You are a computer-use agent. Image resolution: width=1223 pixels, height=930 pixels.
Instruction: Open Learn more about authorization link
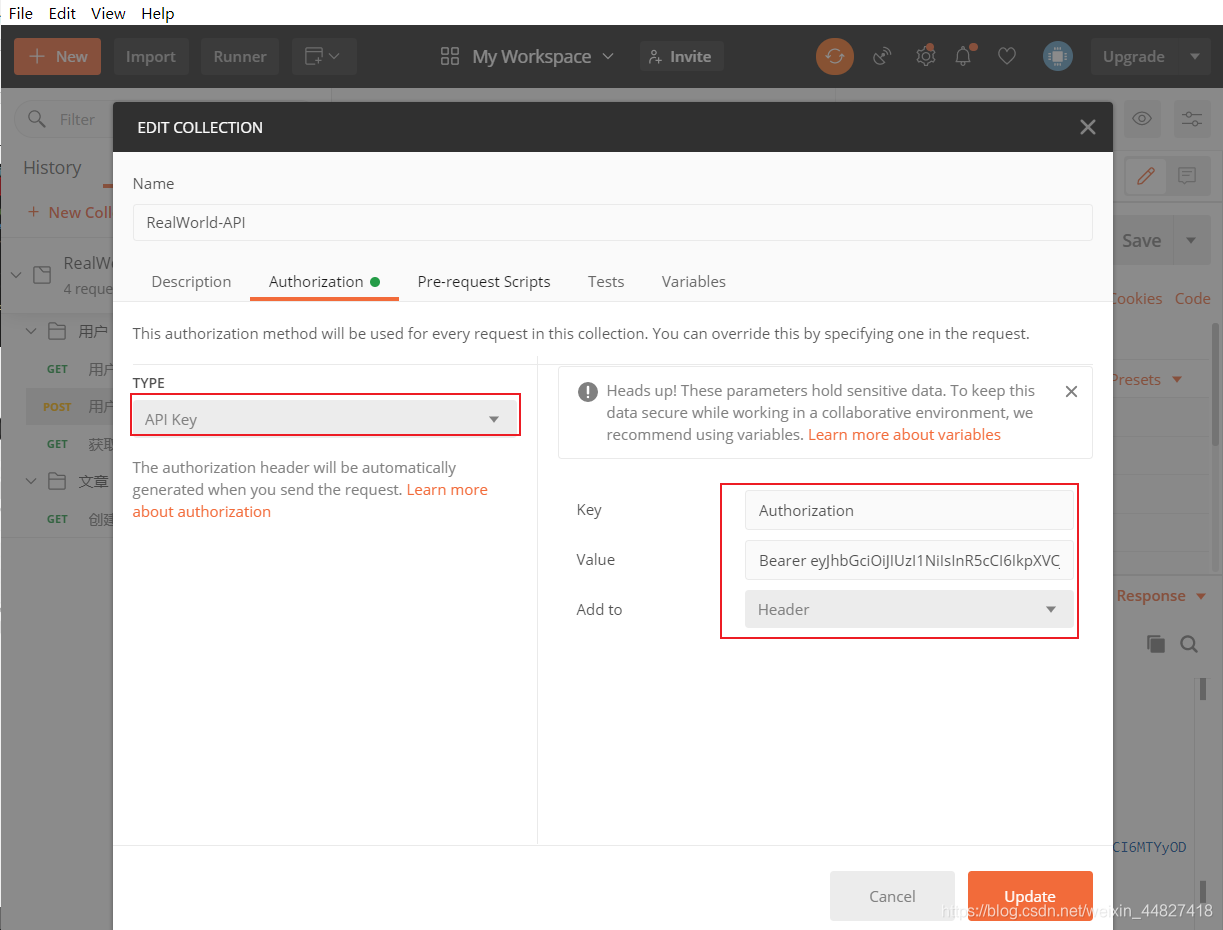tap(310, 500)
